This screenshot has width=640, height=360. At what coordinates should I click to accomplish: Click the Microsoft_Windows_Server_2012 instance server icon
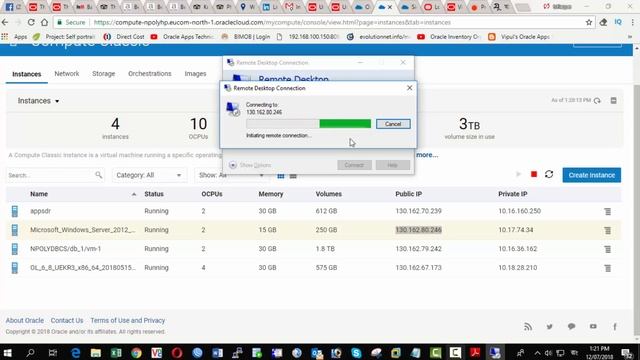coord(15,230)
